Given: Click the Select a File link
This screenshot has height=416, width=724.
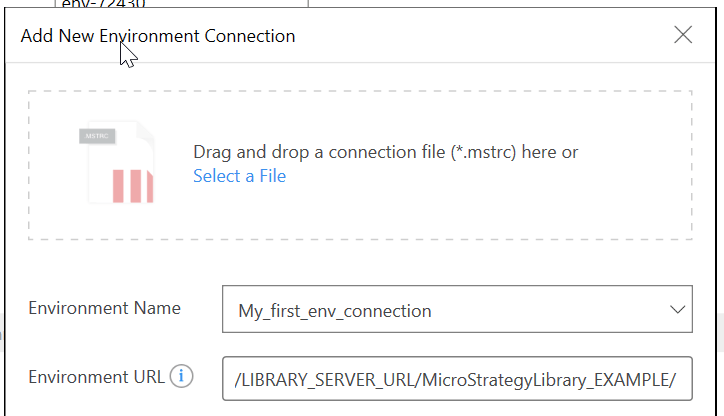Looking at the screenshot, I should 239,176.
